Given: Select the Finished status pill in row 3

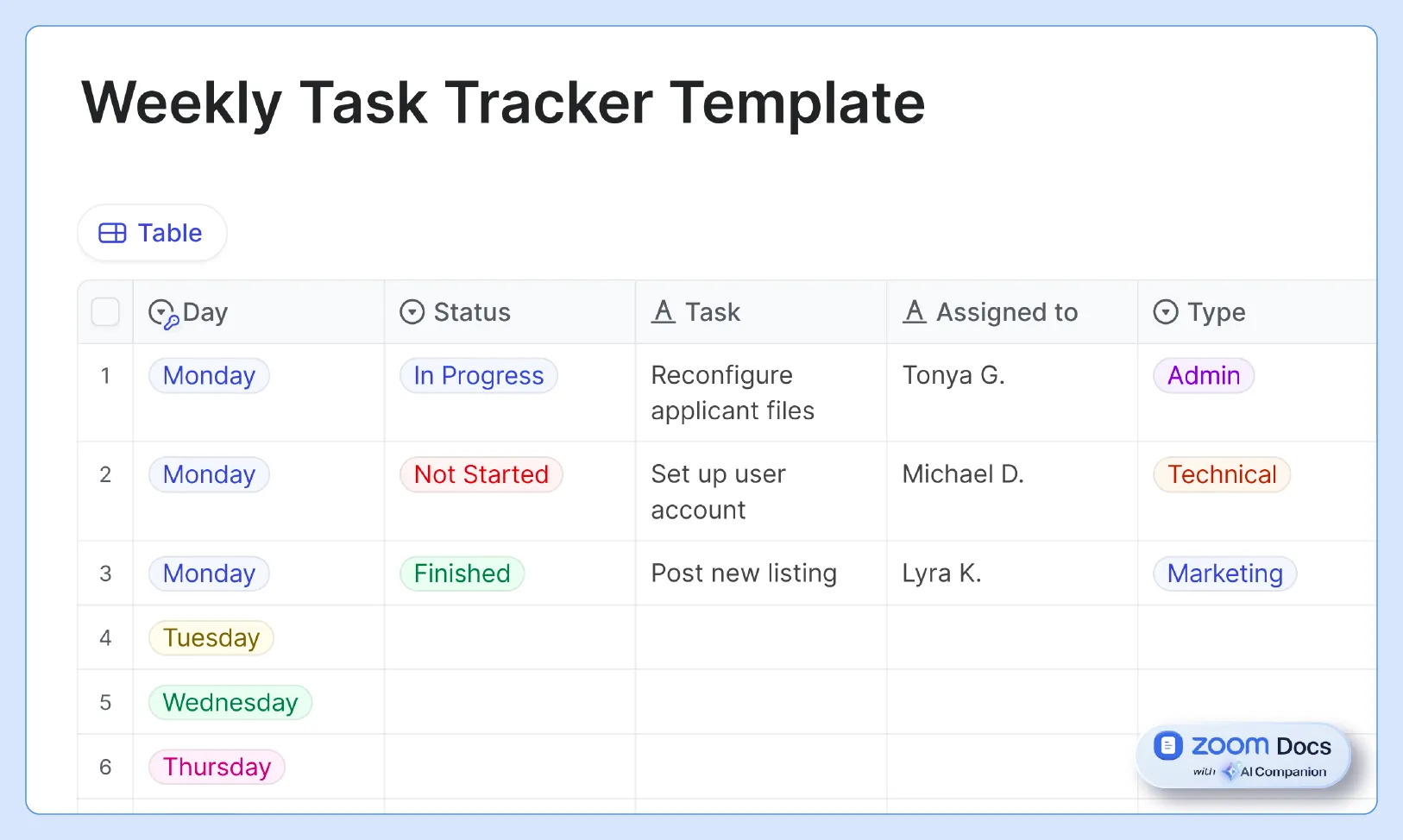Looking at the screenshot, I should pos(462,573).
